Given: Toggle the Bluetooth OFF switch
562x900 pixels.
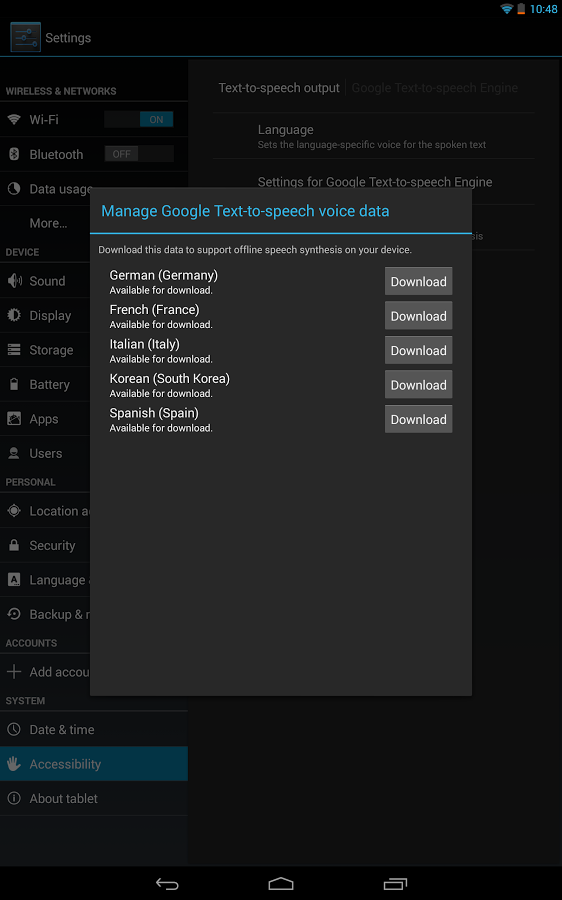Looking at the screenshot, I should click(x=139, y=154).
